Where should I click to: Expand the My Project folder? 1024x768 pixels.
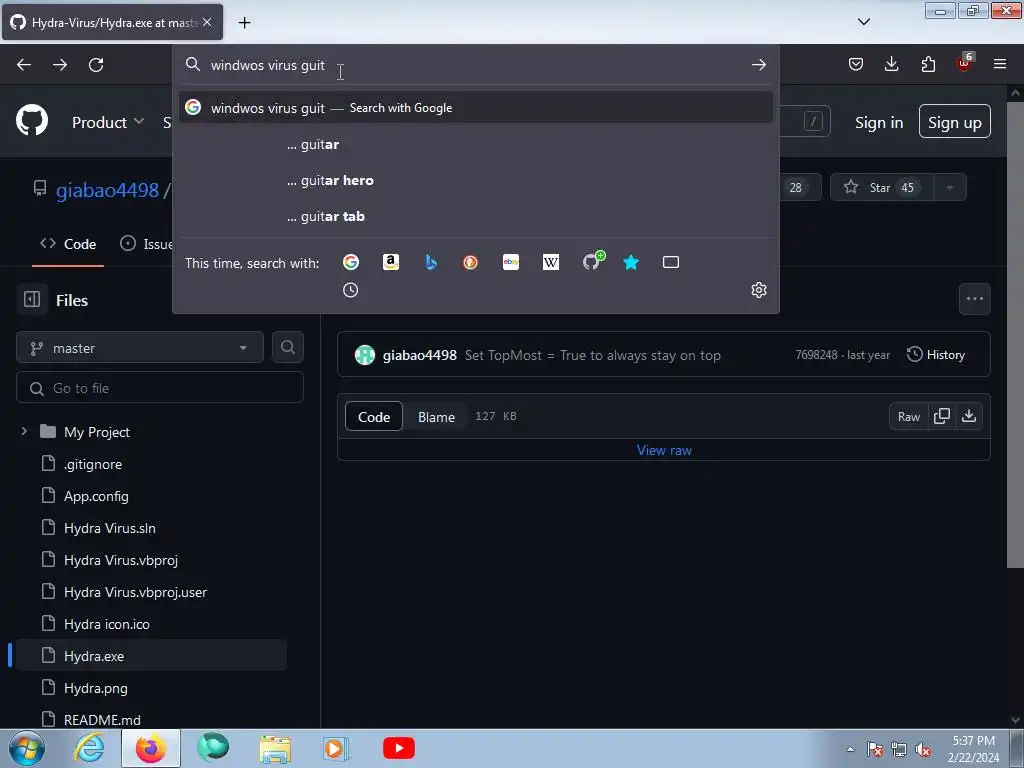(24, 432)
